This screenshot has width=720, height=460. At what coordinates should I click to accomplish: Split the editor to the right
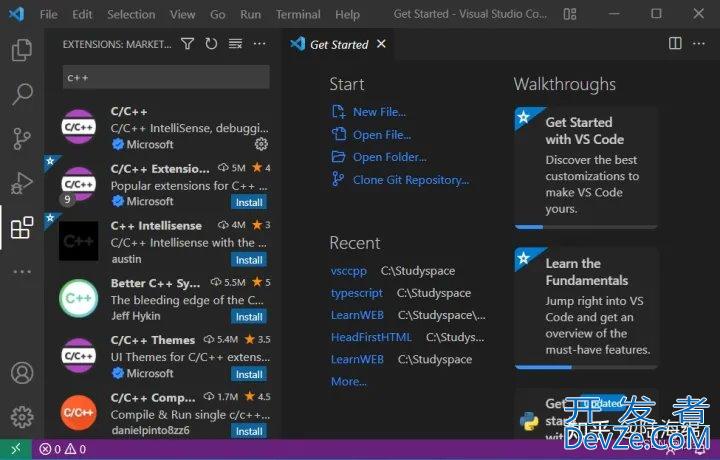coord(675,44)
